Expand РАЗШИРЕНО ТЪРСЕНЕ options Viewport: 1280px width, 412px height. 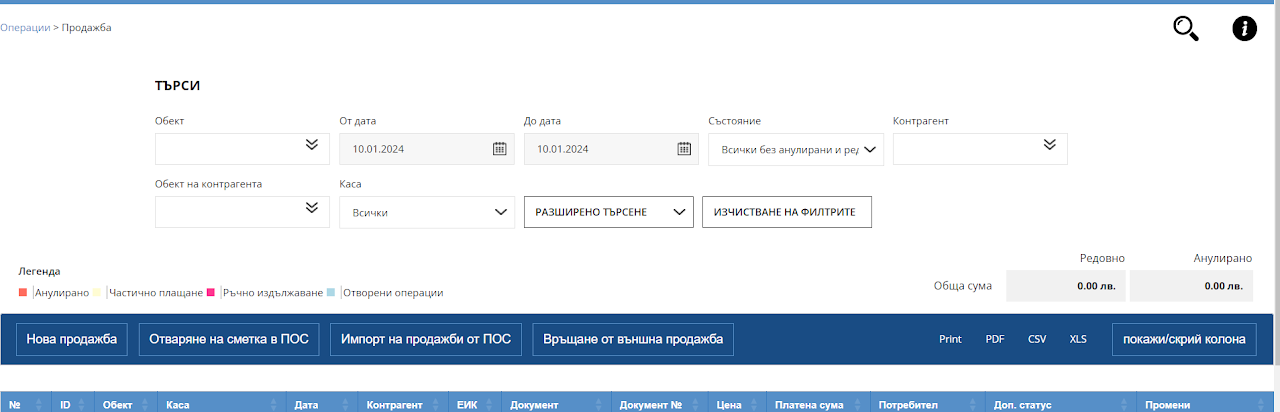click(x=609, y=213)
